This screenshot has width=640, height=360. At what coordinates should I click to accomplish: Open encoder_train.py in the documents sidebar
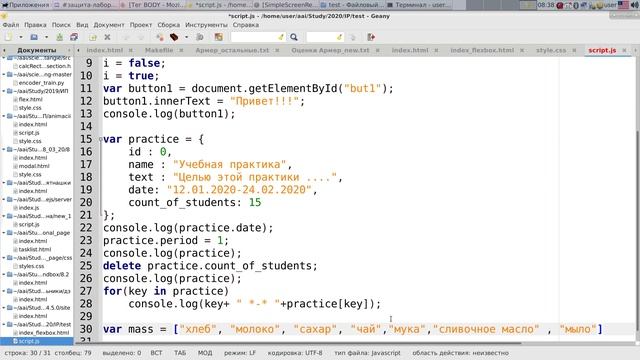tap(41, 82)
